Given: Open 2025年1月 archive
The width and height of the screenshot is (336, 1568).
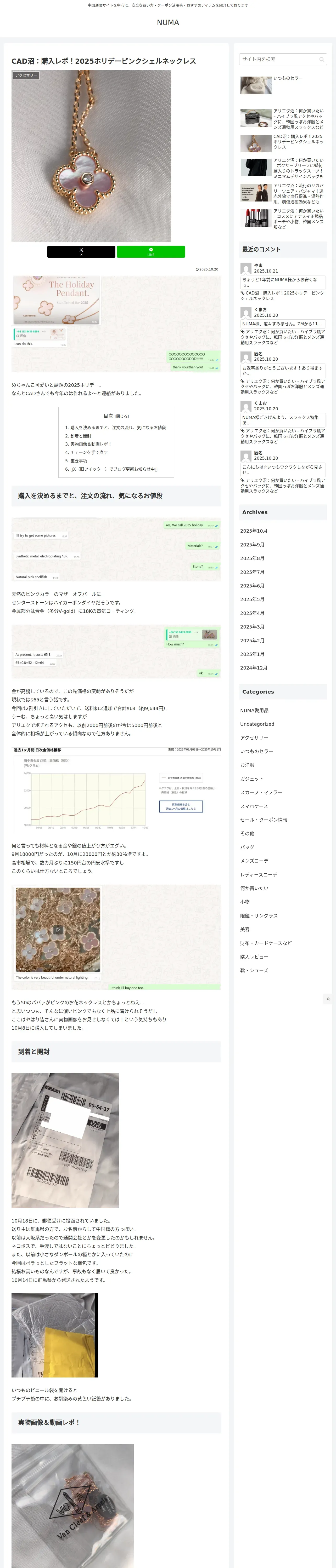Looking at the screenshot, I should (x=253, y=654).
